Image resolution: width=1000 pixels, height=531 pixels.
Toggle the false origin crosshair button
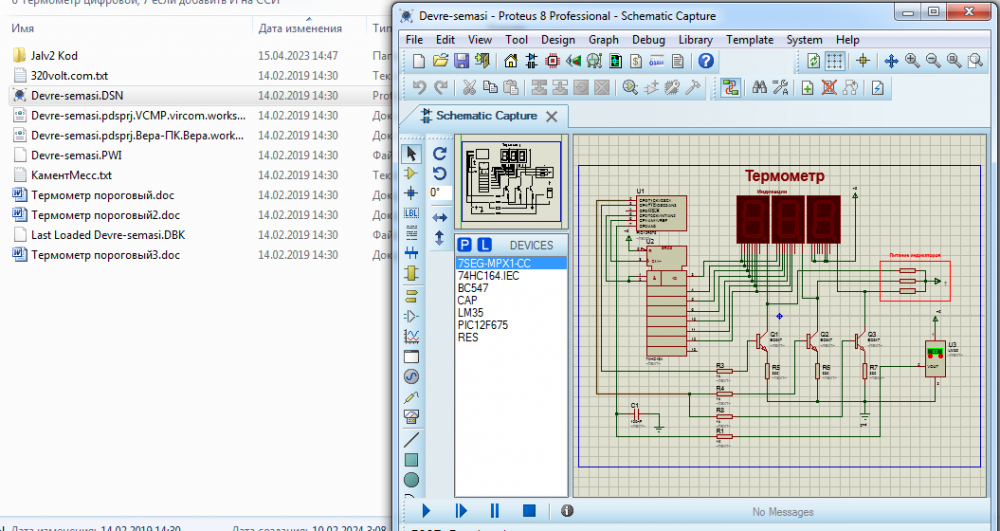pyautogui.click(x=862, y=61)
